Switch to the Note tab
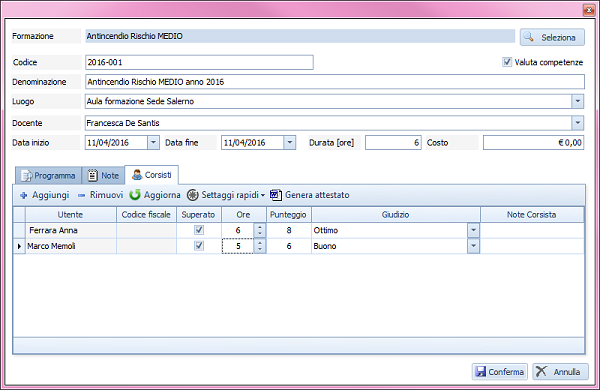600x390 pixels. 103,176
